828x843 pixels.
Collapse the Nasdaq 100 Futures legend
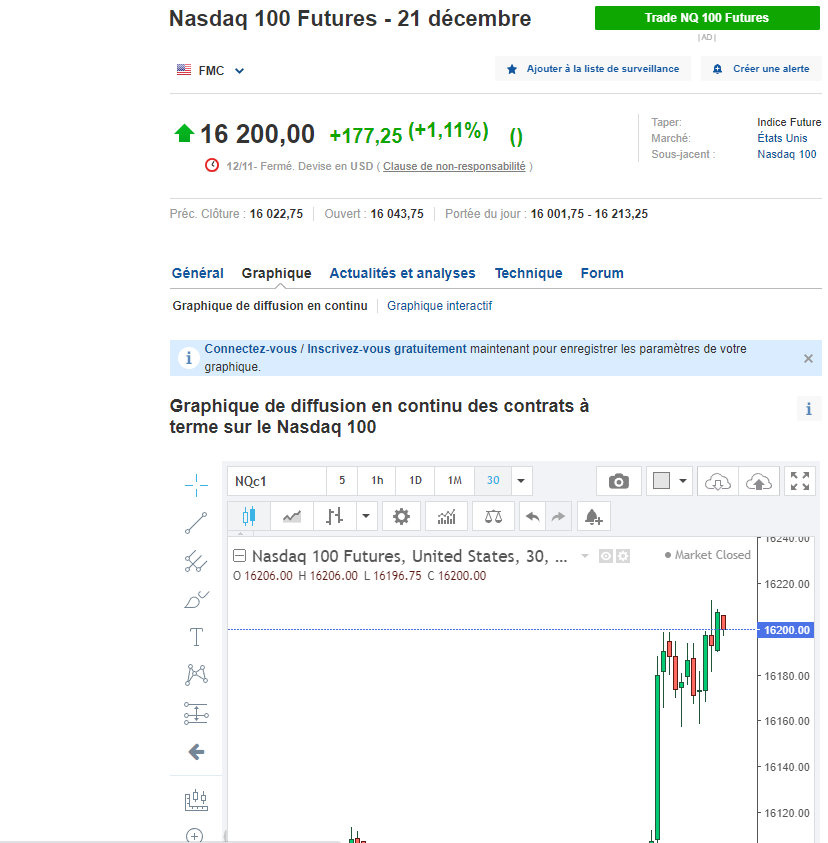[x=239, y=555]
